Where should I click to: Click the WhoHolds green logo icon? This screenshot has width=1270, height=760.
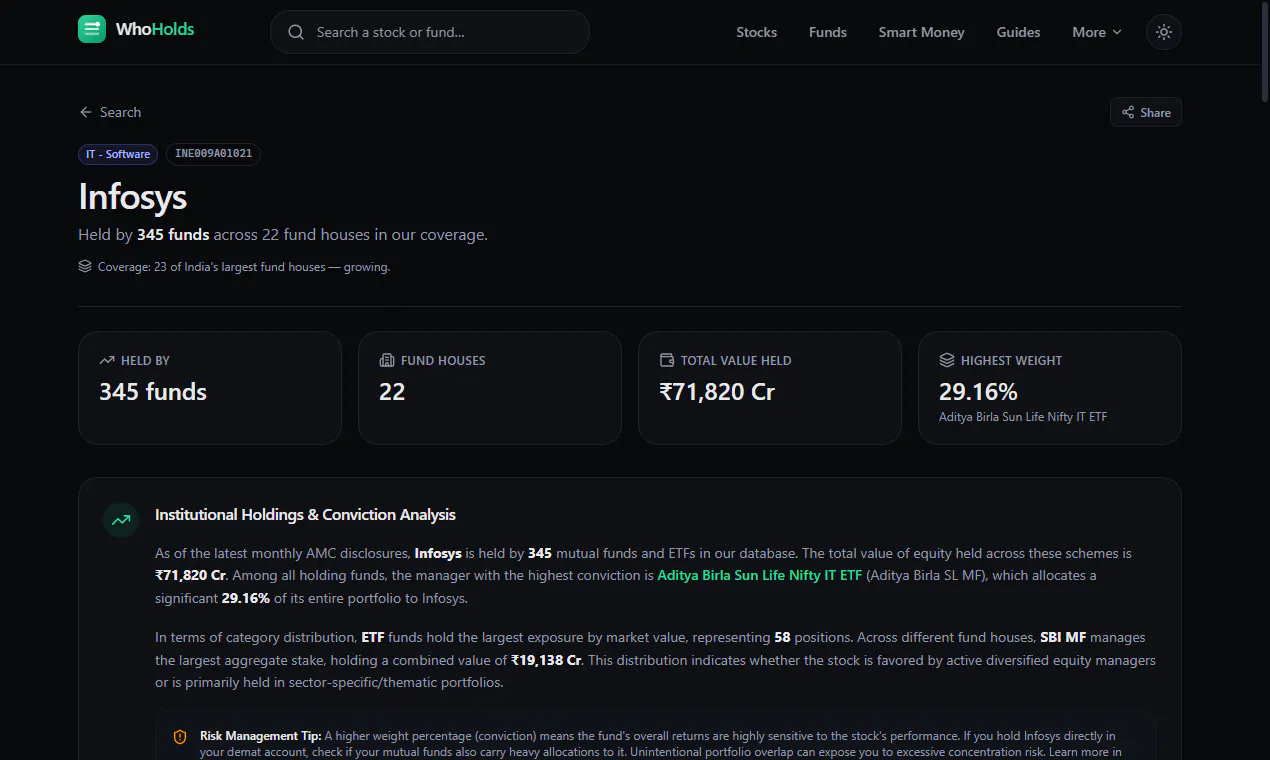click(92, 30)
